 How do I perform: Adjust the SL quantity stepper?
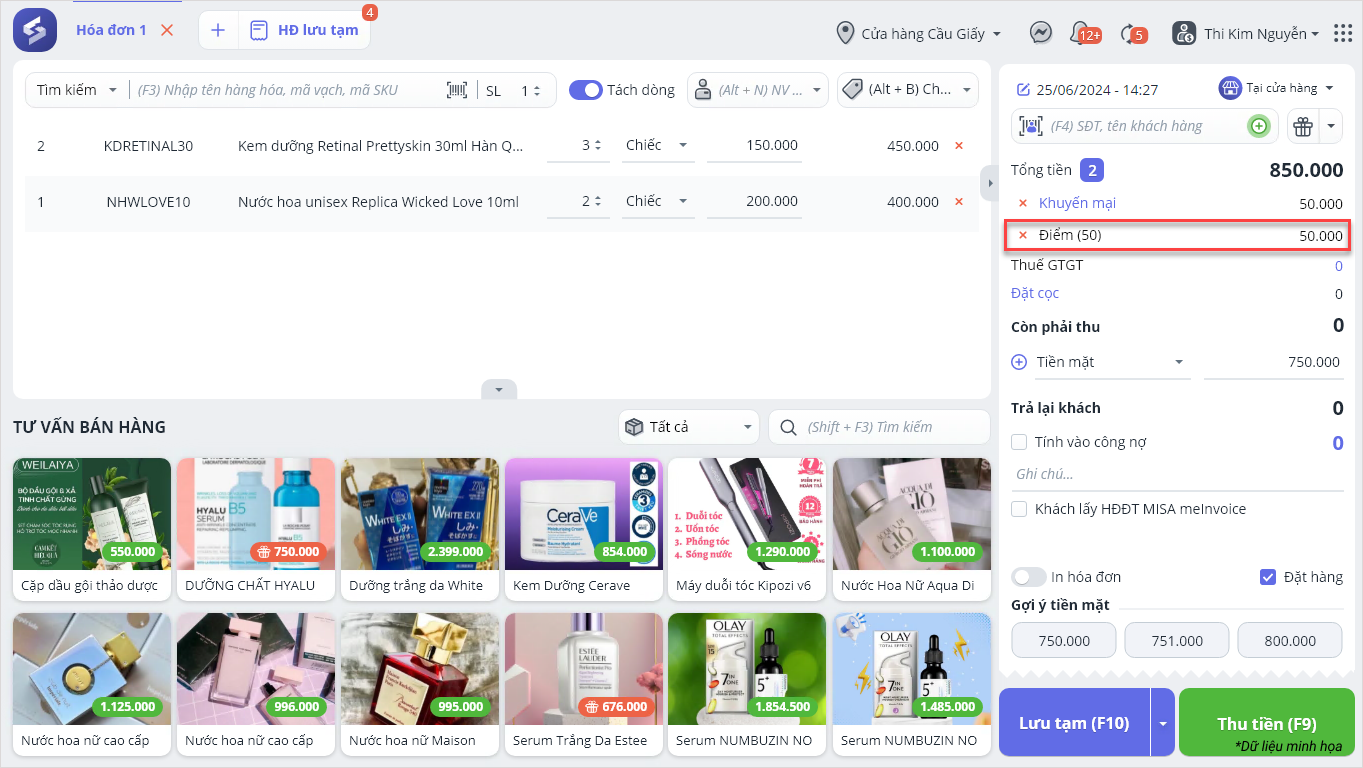537,90
